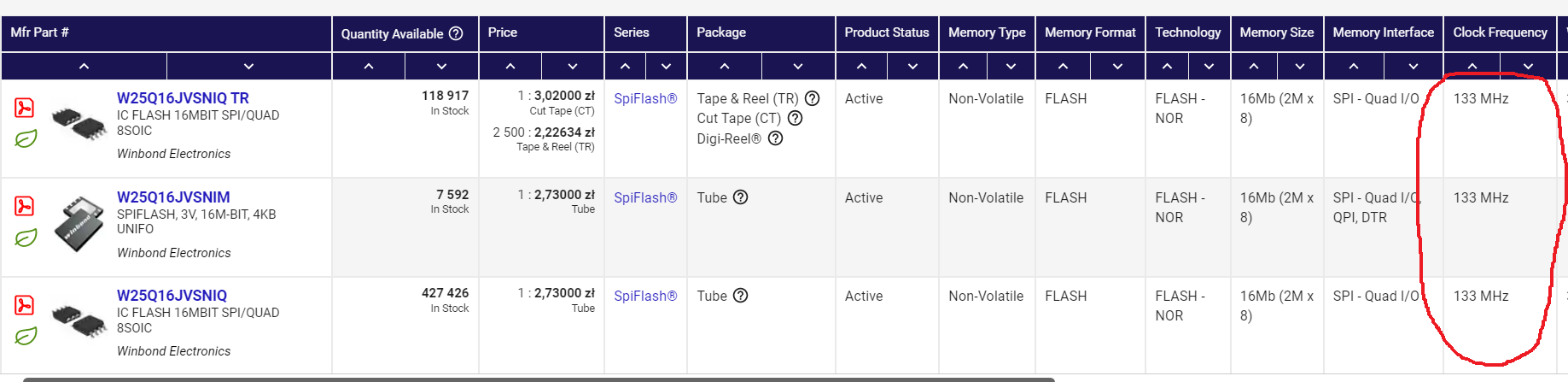Sort Price column ascending
This screenshot has height=382, width=1568.
coord(510,66)
